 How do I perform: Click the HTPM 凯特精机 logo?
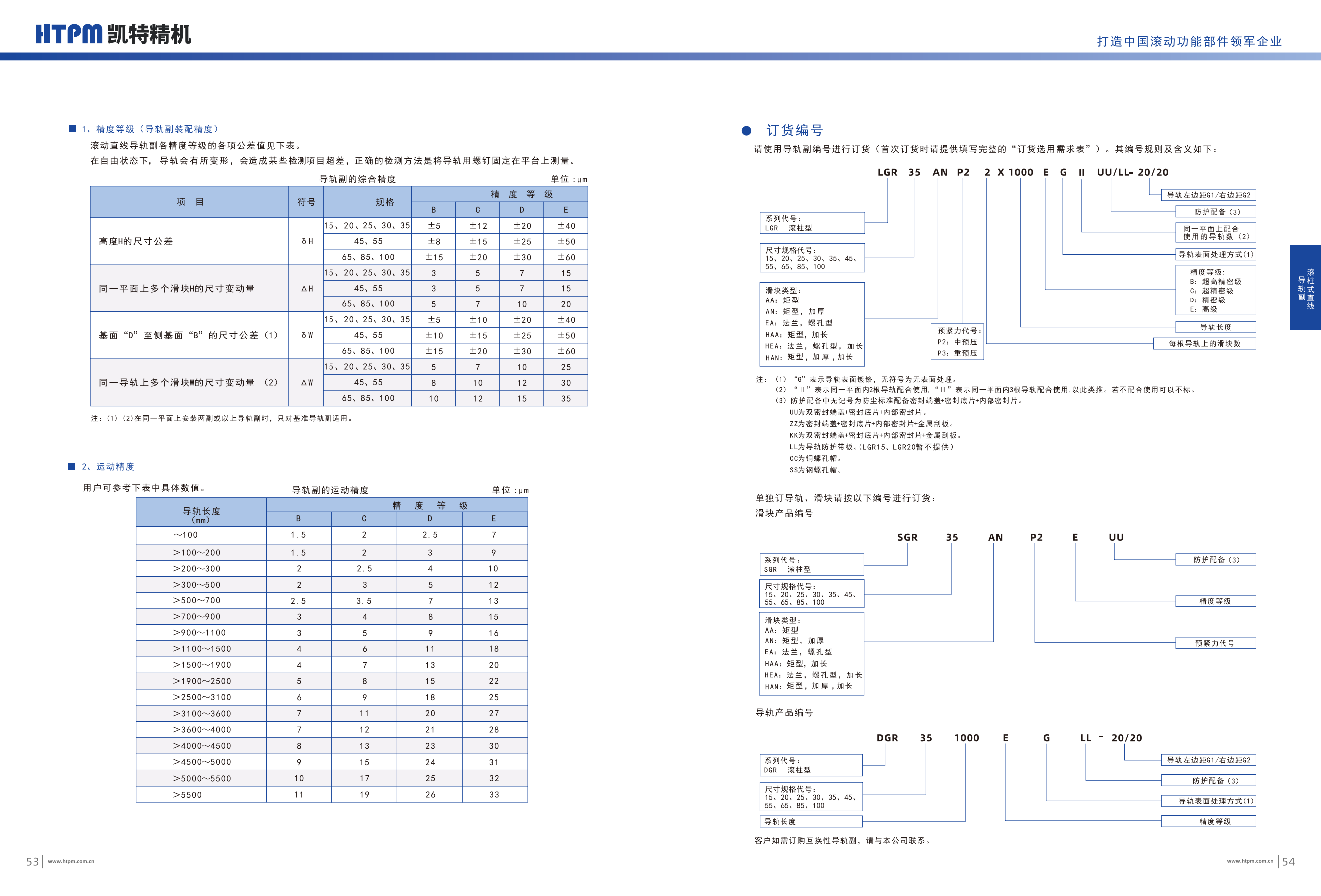114,34
